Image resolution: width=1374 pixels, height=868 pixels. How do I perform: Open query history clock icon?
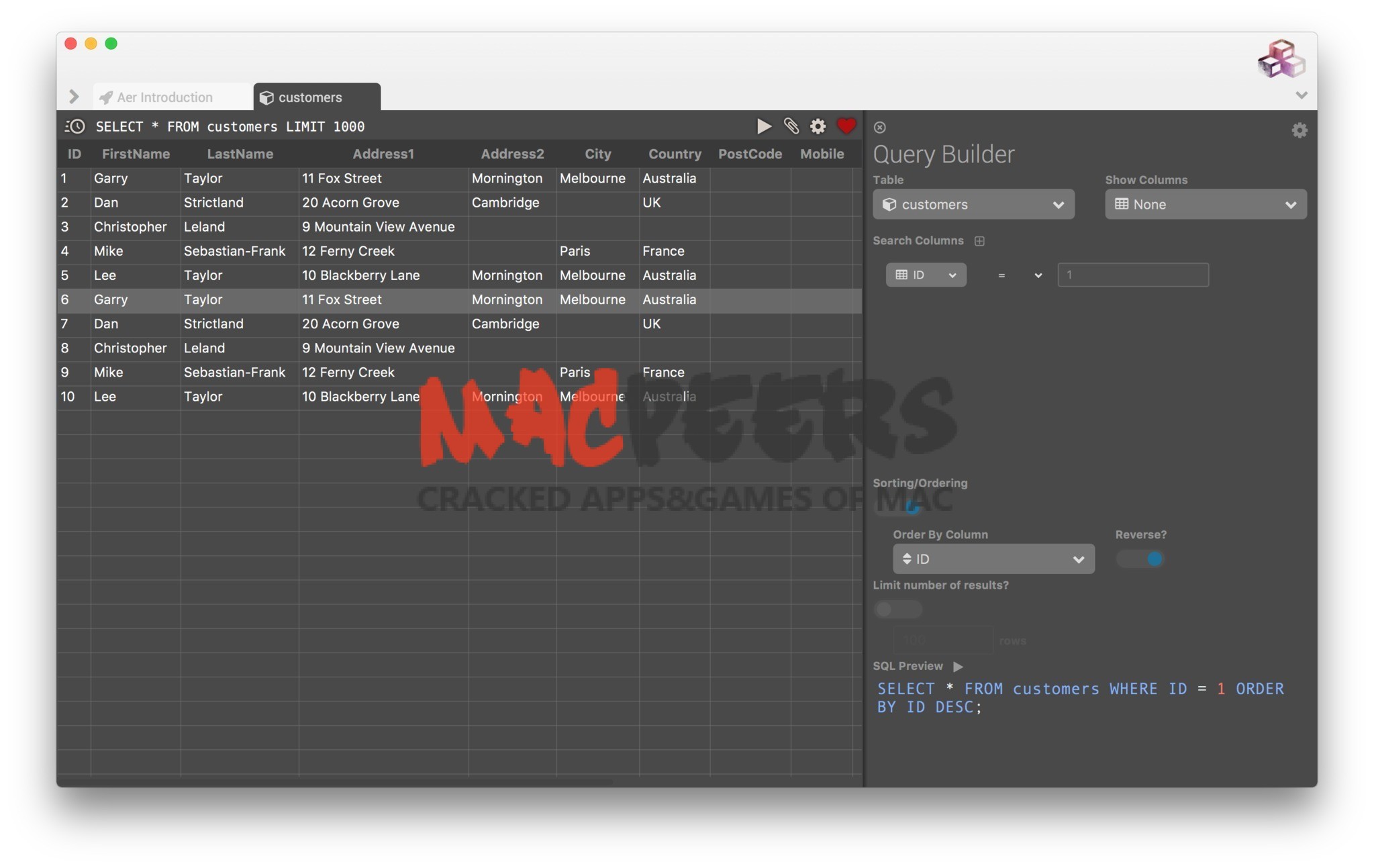pyautogui.click(x=75, y=126)
